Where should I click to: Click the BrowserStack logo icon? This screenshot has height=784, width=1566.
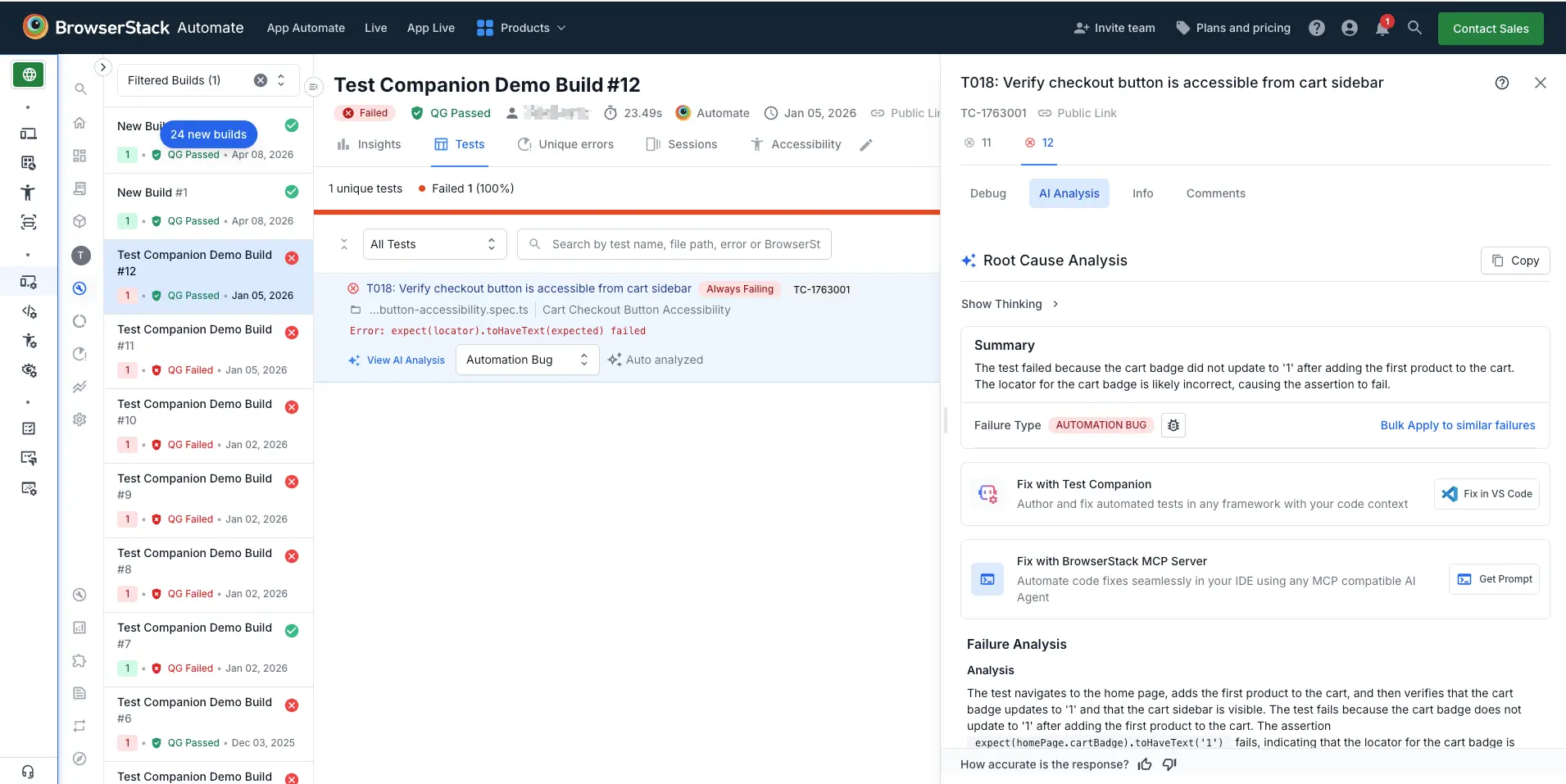click(35, 27)
